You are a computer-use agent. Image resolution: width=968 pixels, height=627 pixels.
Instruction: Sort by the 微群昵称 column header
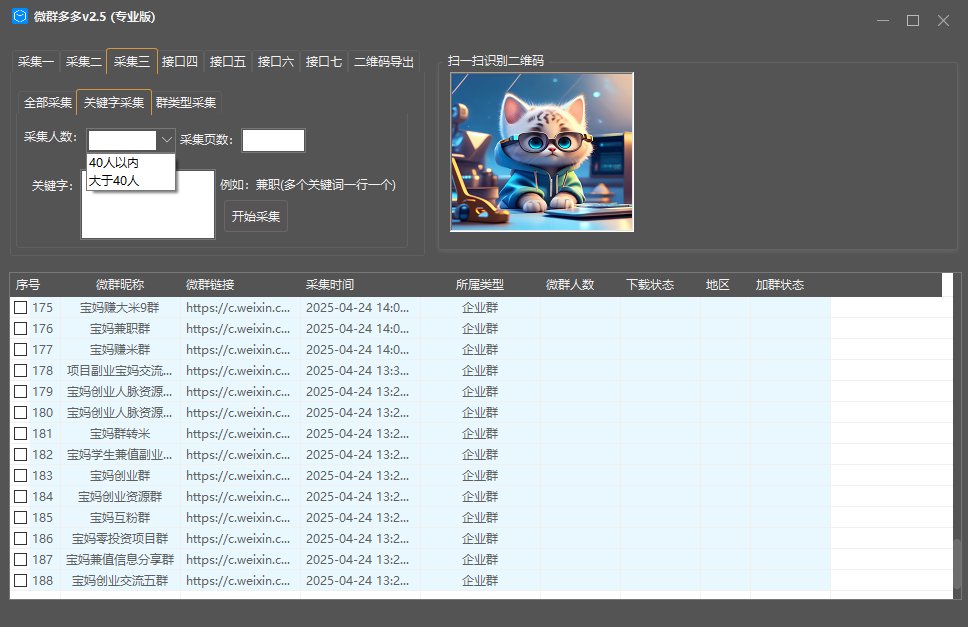point(120,285)
